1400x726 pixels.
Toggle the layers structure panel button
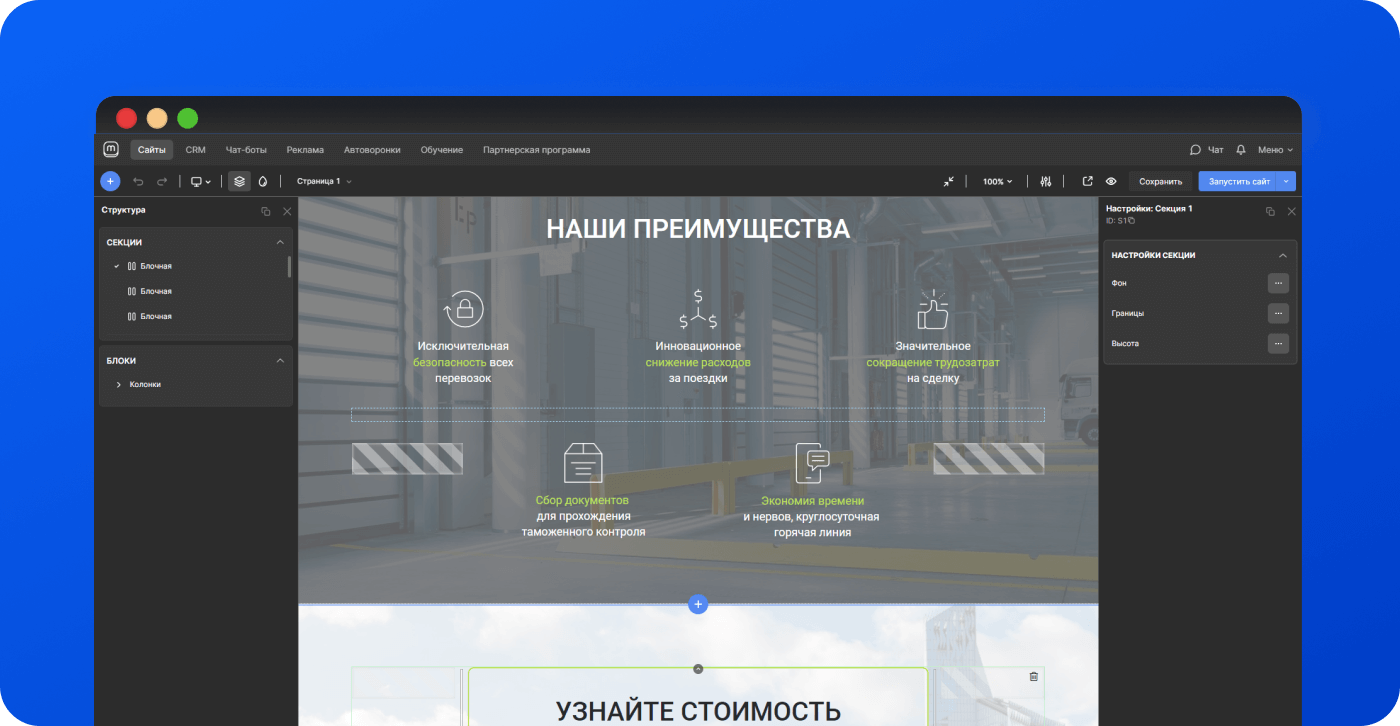pos(239,181)
